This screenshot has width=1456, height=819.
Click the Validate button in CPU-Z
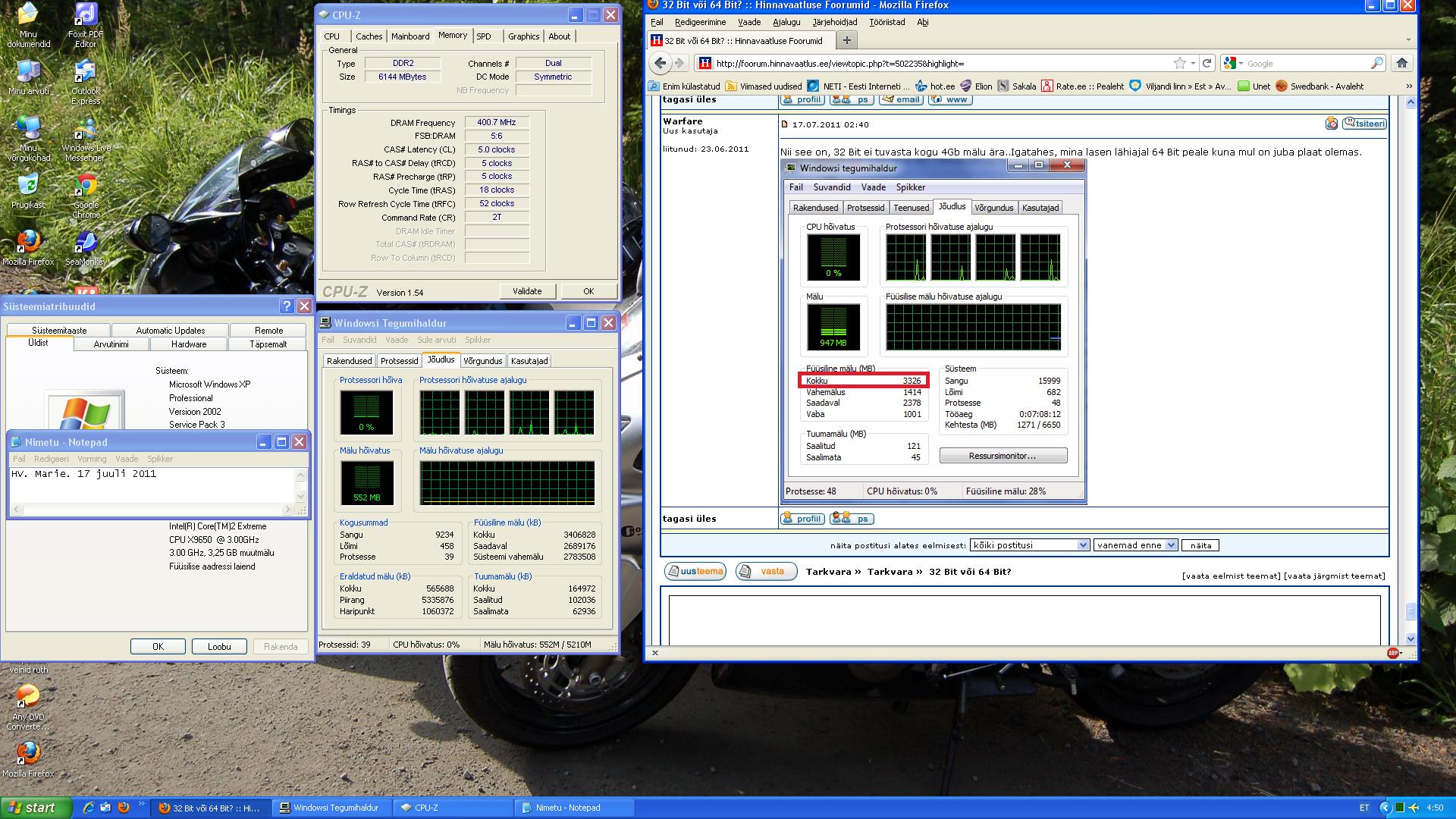(x=527, y=291)
